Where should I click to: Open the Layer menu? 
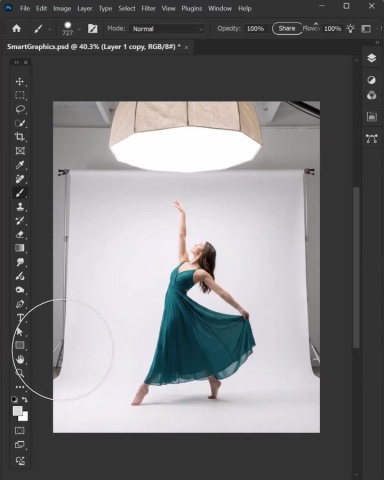click(85, 8)
